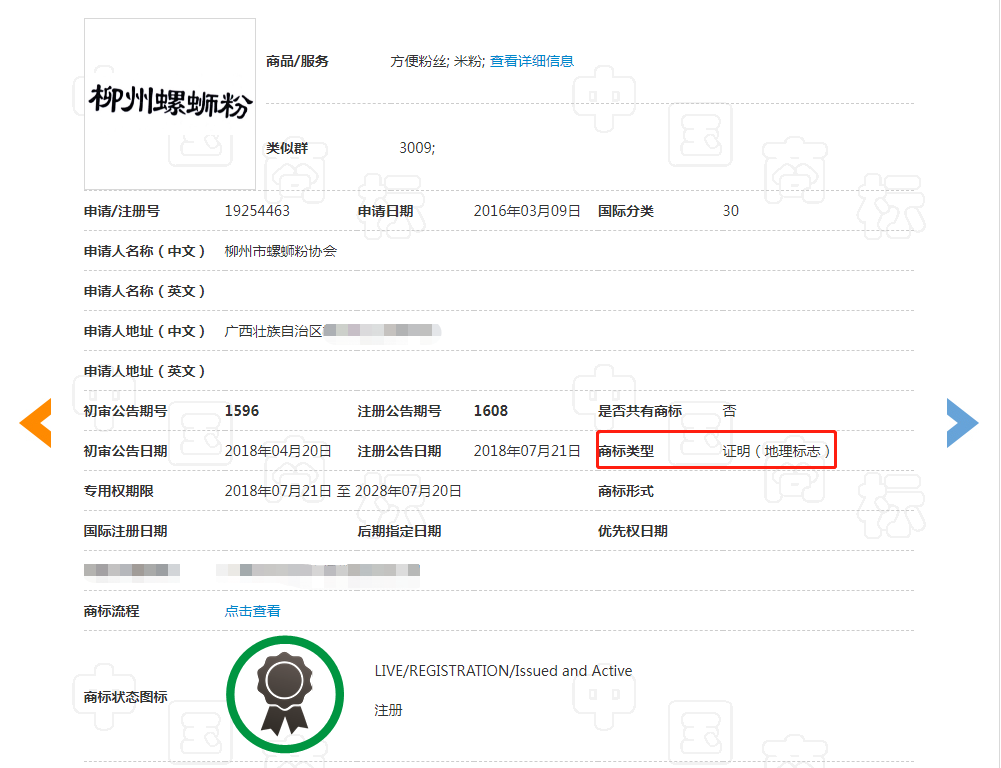Select shared trademark value 否
This screenshot has height=768, width=1001.
(x=730, y=411)
